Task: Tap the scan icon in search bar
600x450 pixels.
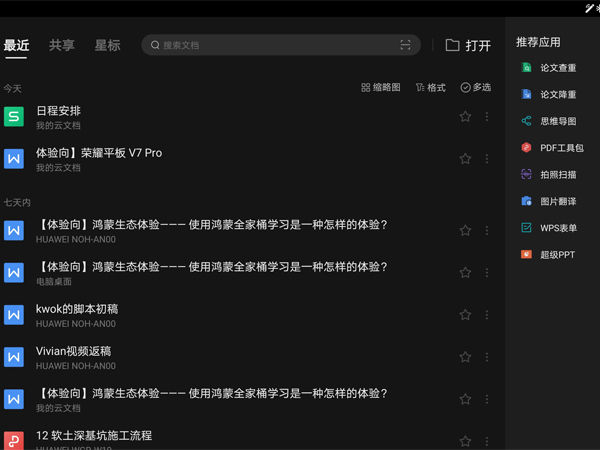Action: (406, 45)
